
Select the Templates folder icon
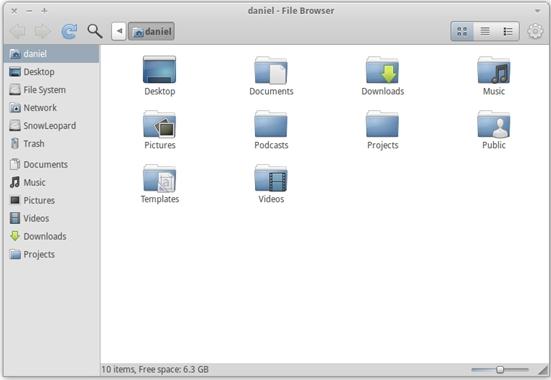click(x=160, y=178)
